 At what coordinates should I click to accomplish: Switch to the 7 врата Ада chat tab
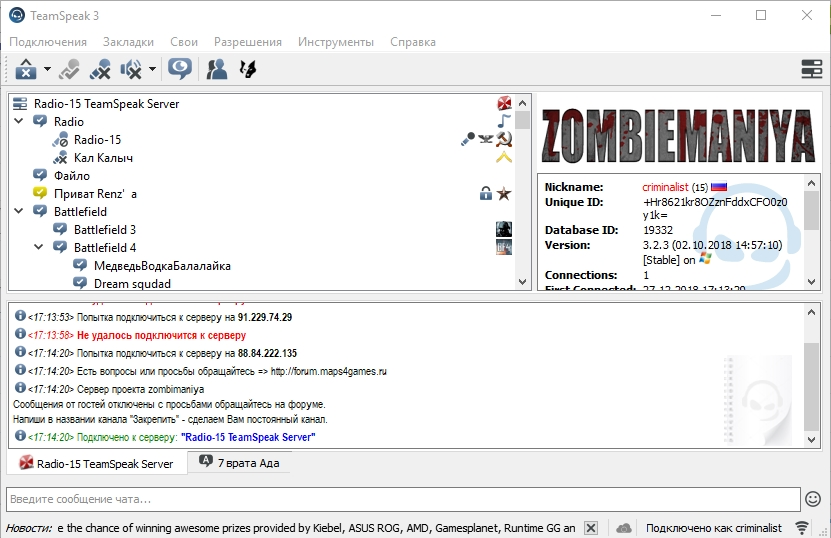tap(239, 462)
